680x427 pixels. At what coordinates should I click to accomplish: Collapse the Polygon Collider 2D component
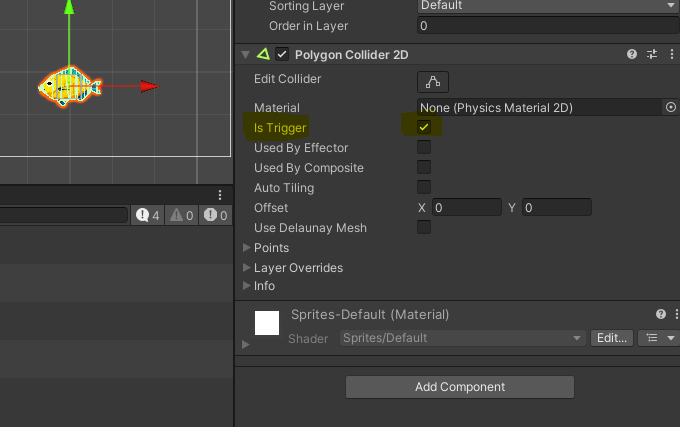pos(245,55)
